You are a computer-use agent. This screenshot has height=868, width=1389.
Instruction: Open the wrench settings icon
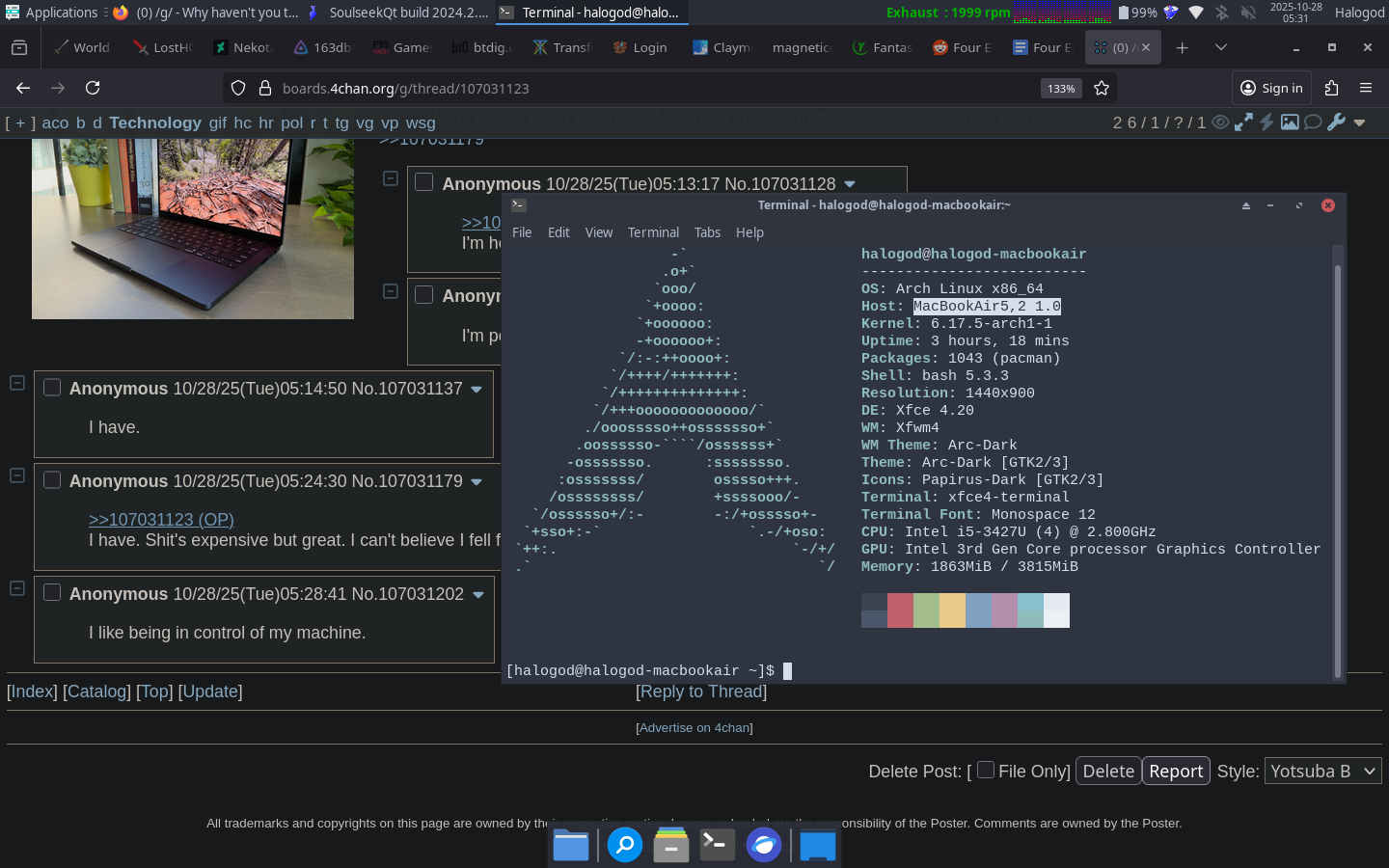tap(1336, 122)
